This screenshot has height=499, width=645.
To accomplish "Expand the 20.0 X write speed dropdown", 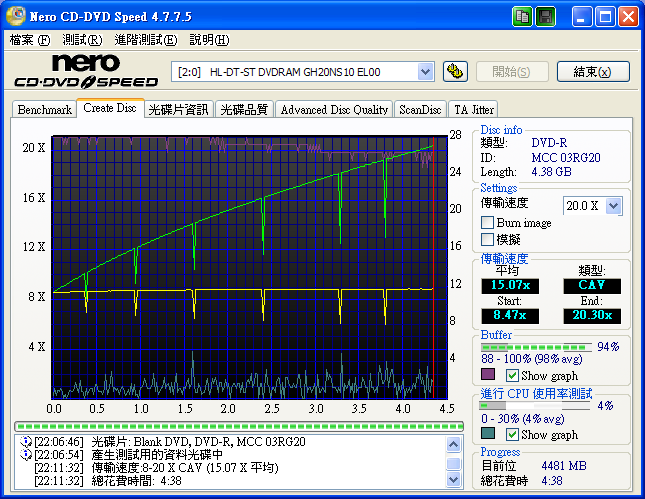I will point(613,205).
